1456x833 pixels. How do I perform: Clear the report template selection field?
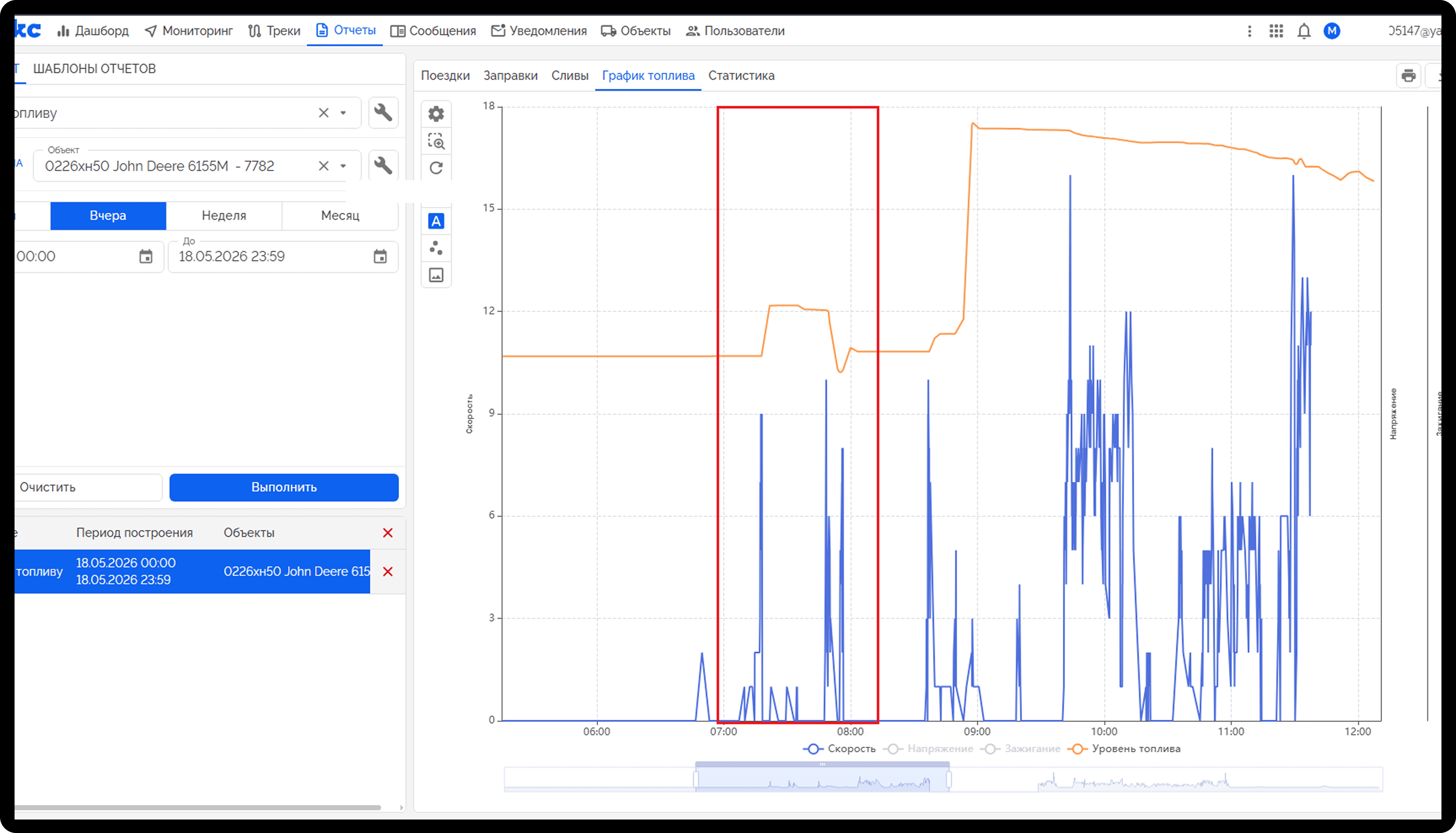pyautogui.click(x=324, y=113)
